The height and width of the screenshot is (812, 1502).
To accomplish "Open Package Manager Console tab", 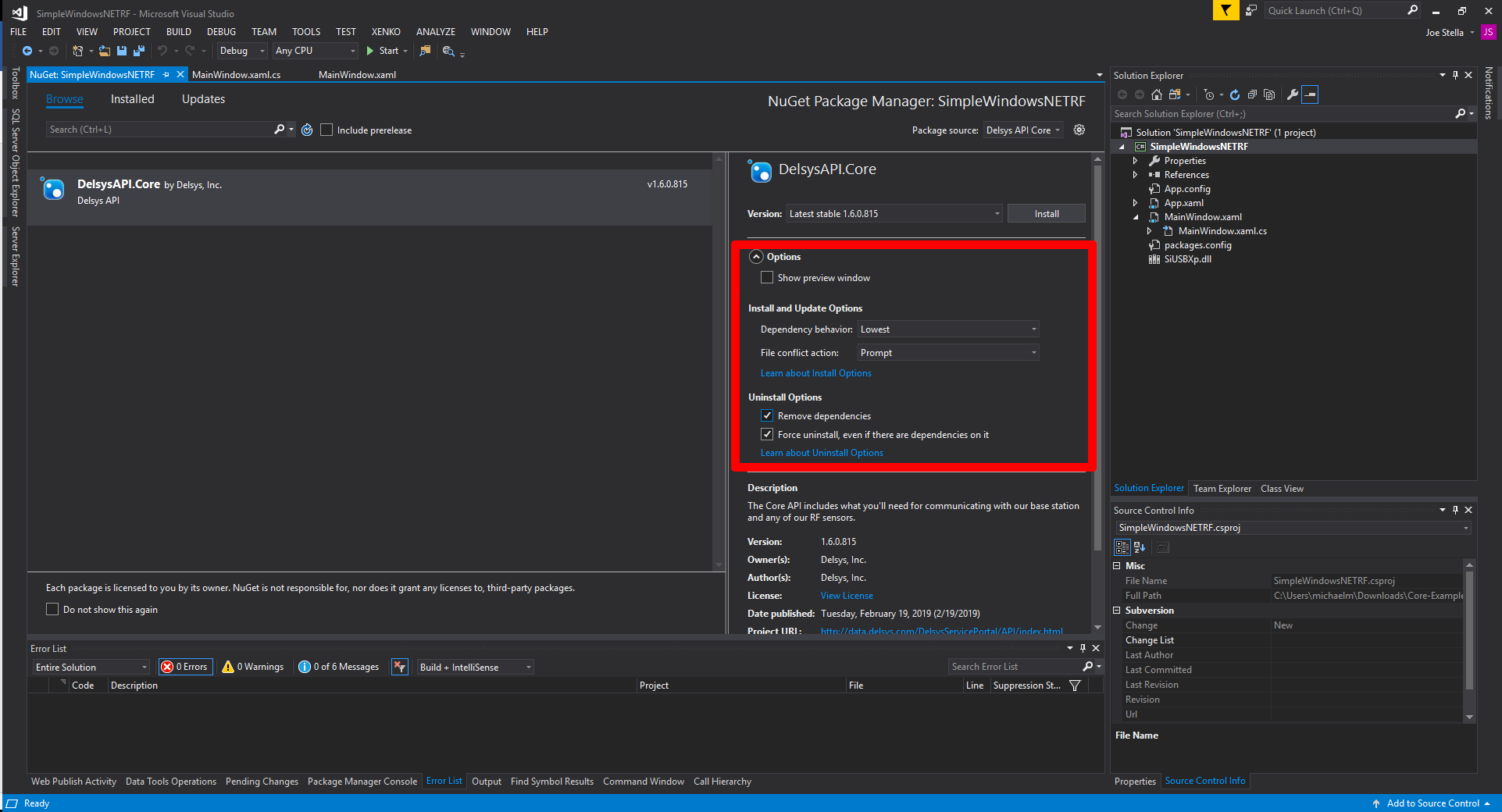I will (x=362, y=782).
